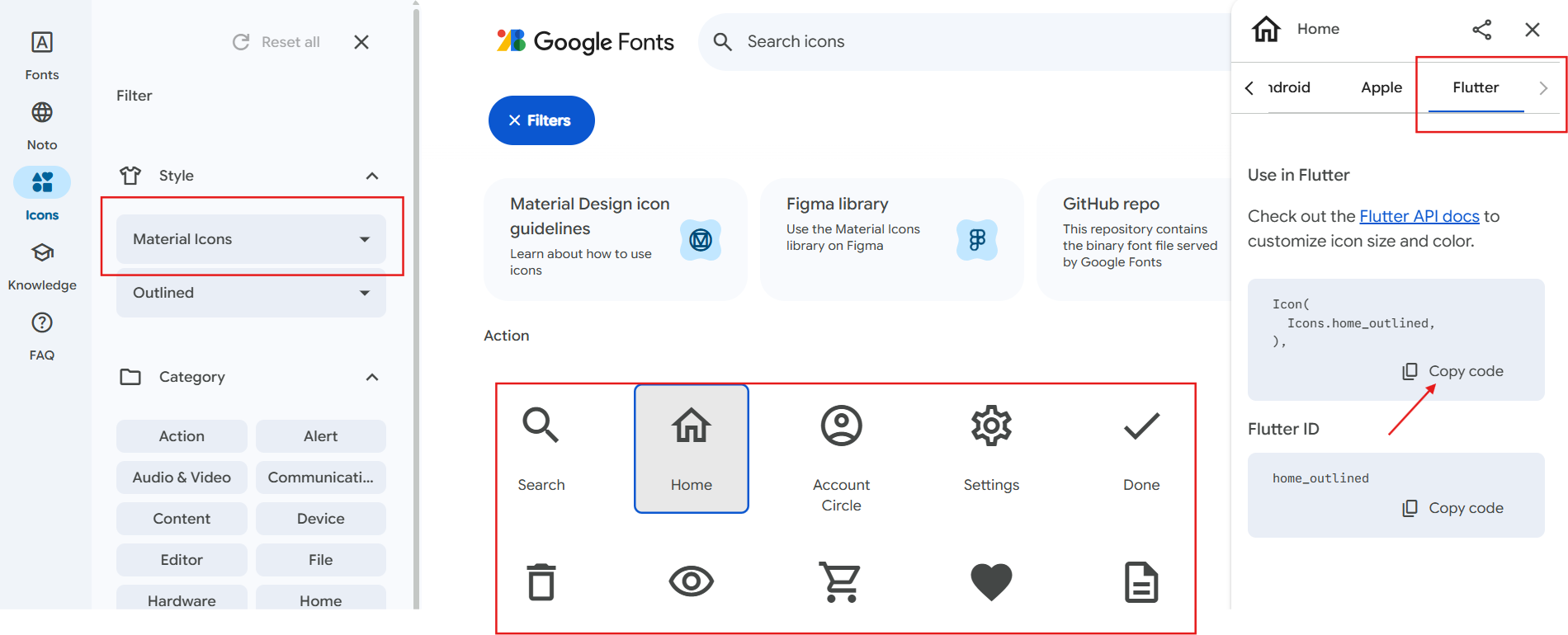Viewport: 1568px width, 635px height.
Task: Toggle the Communication category chip
Action: (x=321, y=477)
